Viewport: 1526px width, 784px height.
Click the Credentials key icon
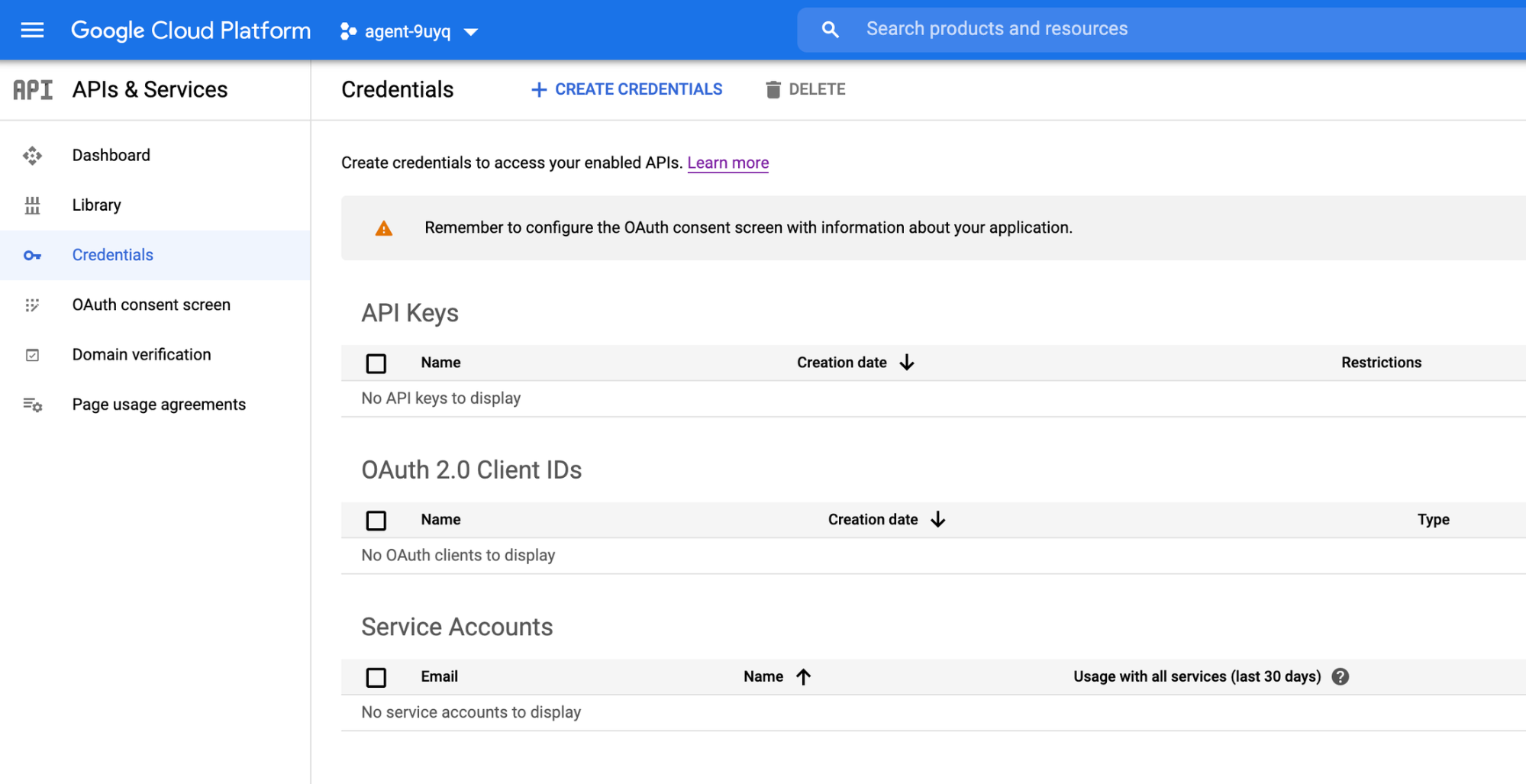coord(32,256)
